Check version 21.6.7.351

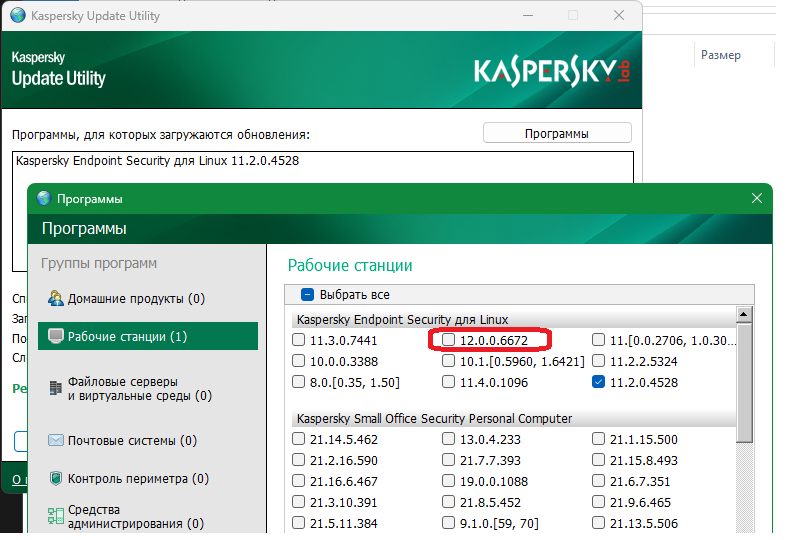598,481
